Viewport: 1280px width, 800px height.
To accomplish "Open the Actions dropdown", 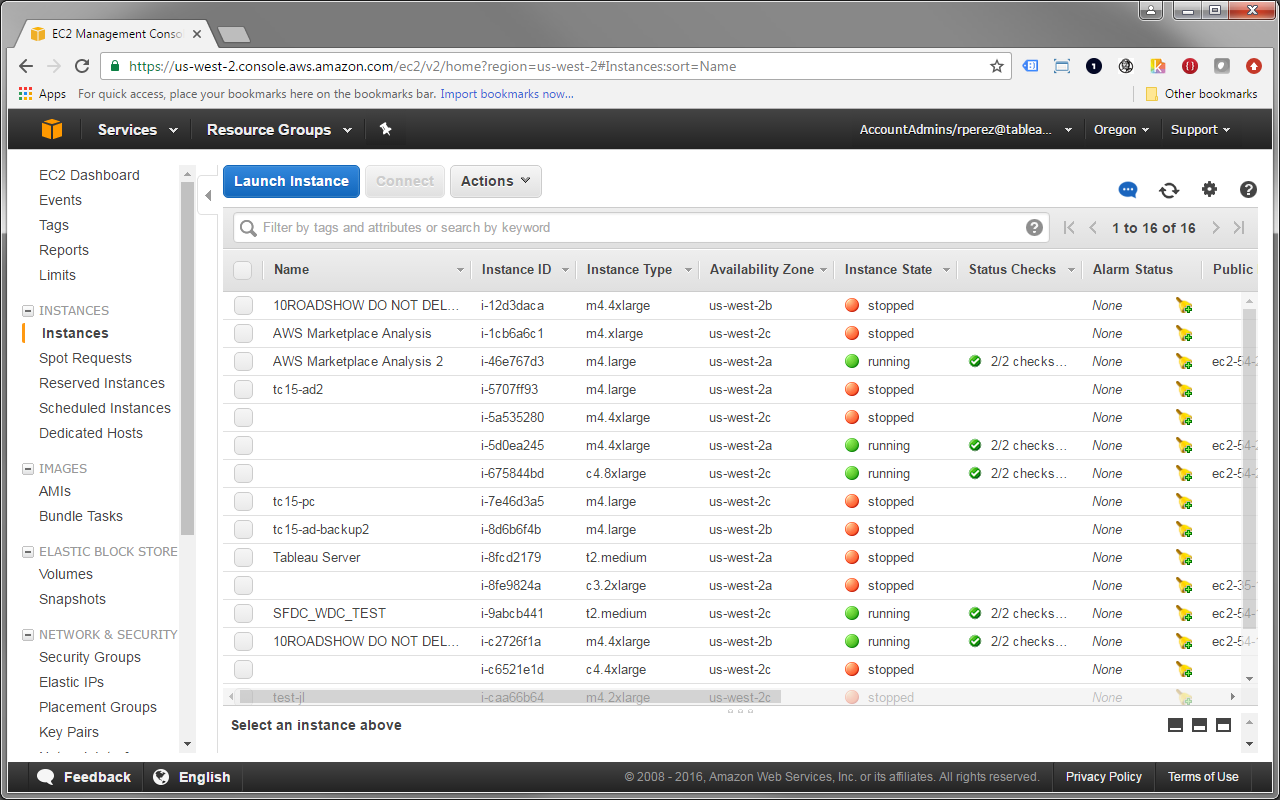I will coord(496,181).
